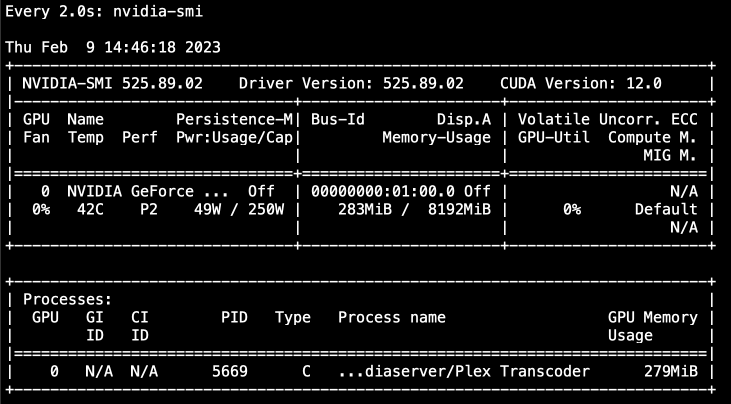Viewport: 731px width, 404px height.
Task: Click the memory usage '283MiB / 8192MiB'
Action: (414, 209)
